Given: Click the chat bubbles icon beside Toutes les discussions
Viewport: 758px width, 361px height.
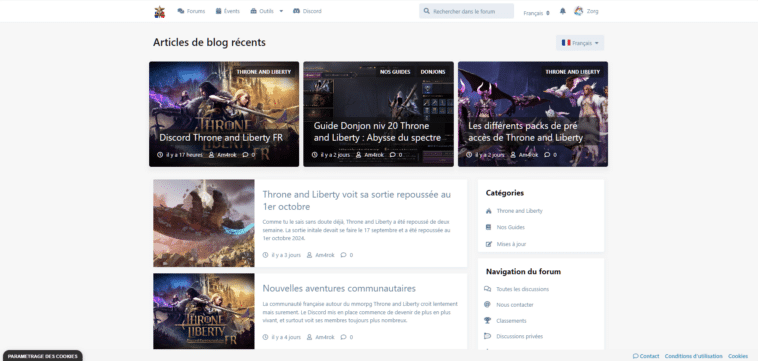Looking at the screenshot, I should (x=487, y=289).
